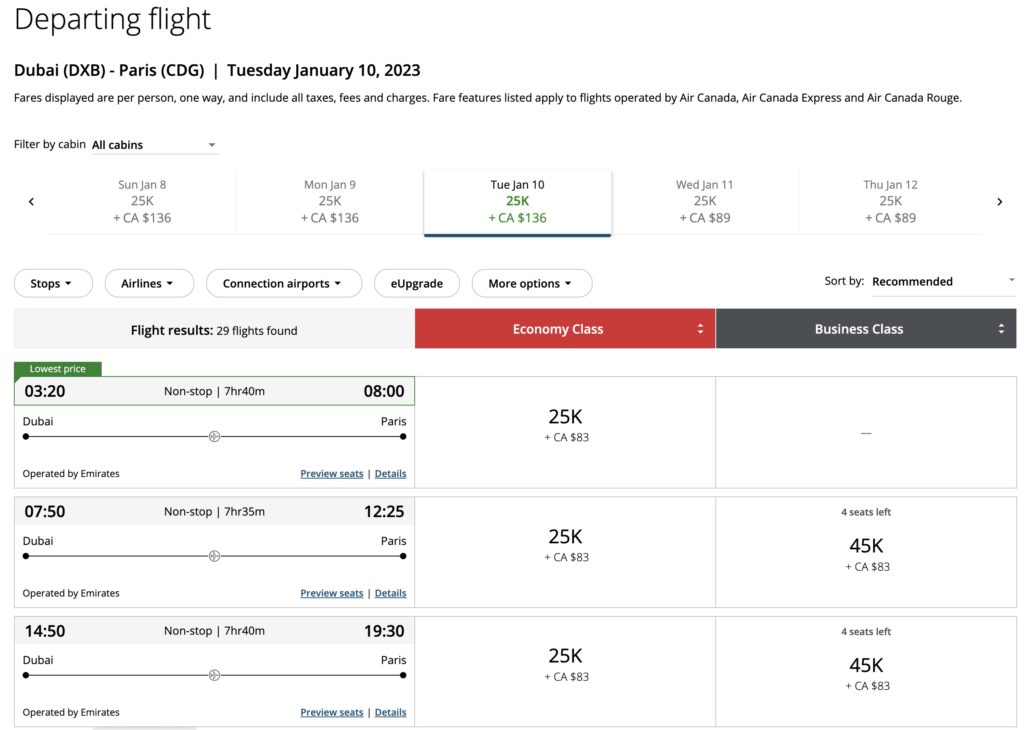This screenshot has width=1024, height=730.
Task: View Details of the 07:50 flight
Action: [390, 594]
